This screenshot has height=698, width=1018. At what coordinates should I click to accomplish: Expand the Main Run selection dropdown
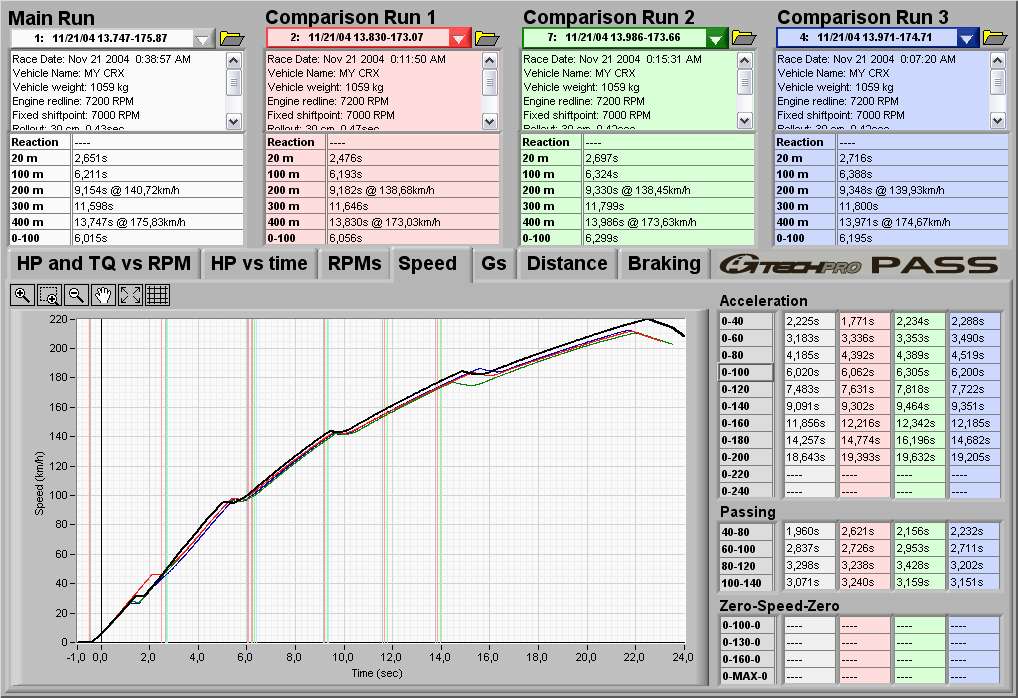coord(203,38)
